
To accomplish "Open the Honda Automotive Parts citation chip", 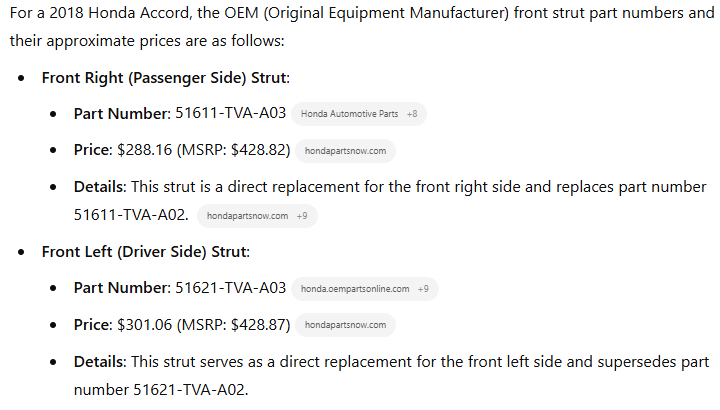I will point(349,114).
